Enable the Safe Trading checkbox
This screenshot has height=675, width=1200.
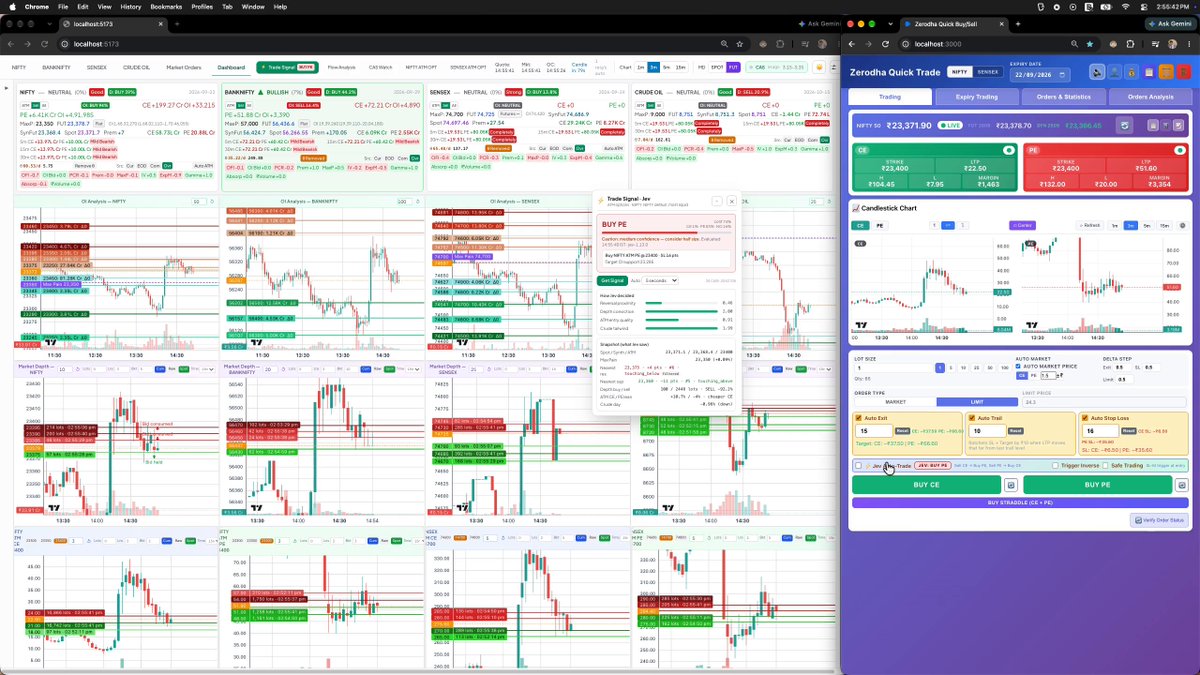click(1105, 465)
